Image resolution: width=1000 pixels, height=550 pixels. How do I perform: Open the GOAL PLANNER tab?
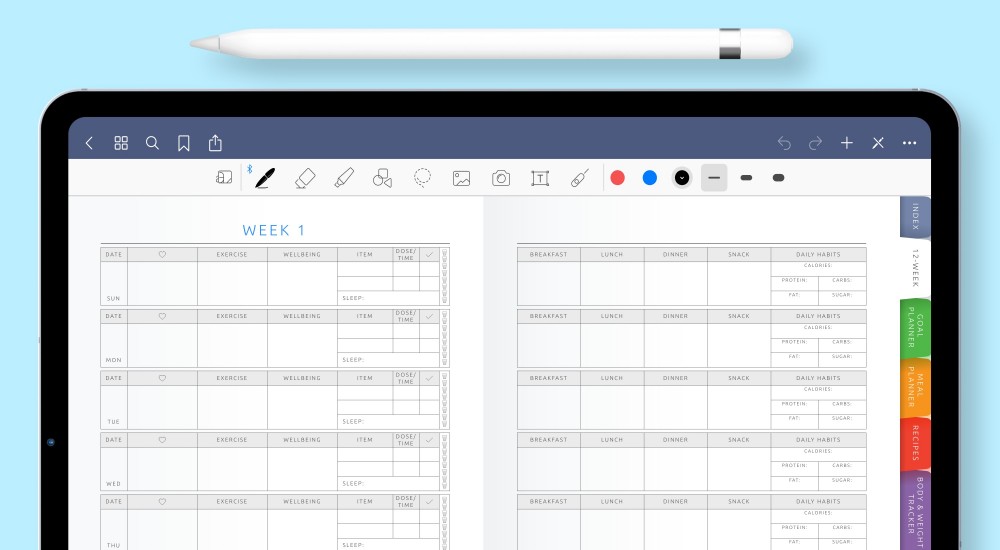(x=915, y=327)
